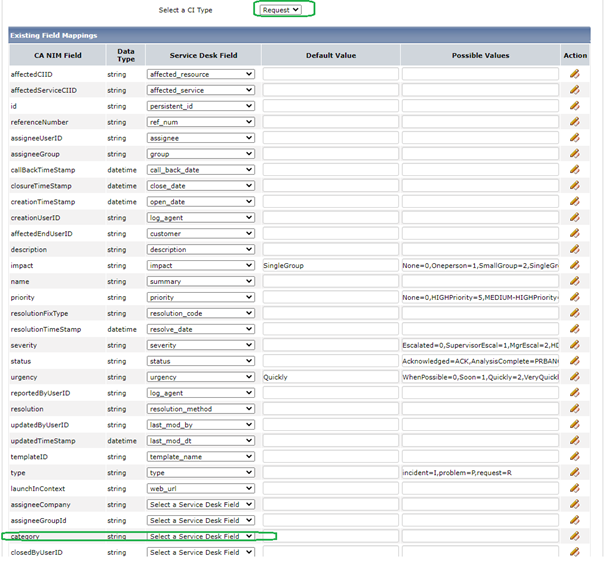Open the resolution_method dropdown
Image resolution: width=605 pixels, height=566 pixels.
[200, 409]
